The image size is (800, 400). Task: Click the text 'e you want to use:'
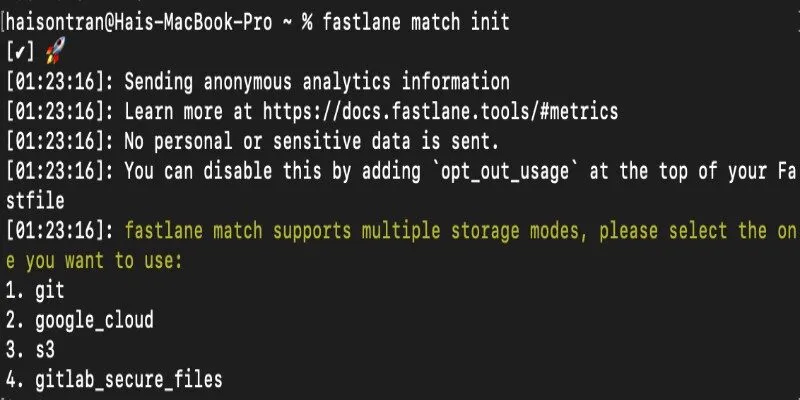[x=94, y=261]
